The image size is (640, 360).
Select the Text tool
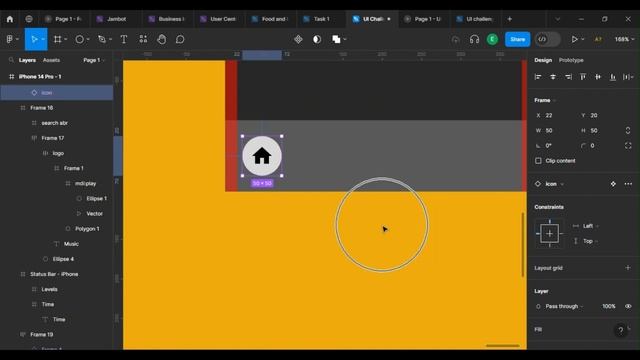[x=124, y=39]
